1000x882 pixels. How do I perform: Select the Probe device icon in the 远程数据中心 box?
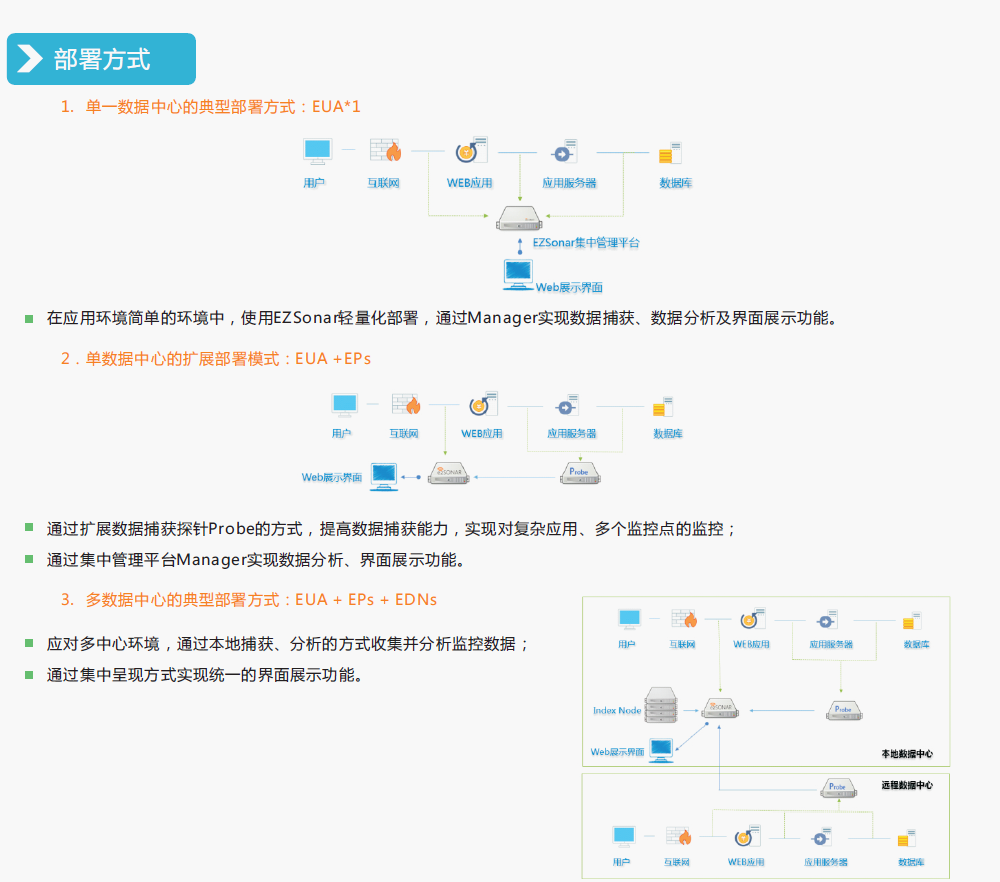[838, 788]
